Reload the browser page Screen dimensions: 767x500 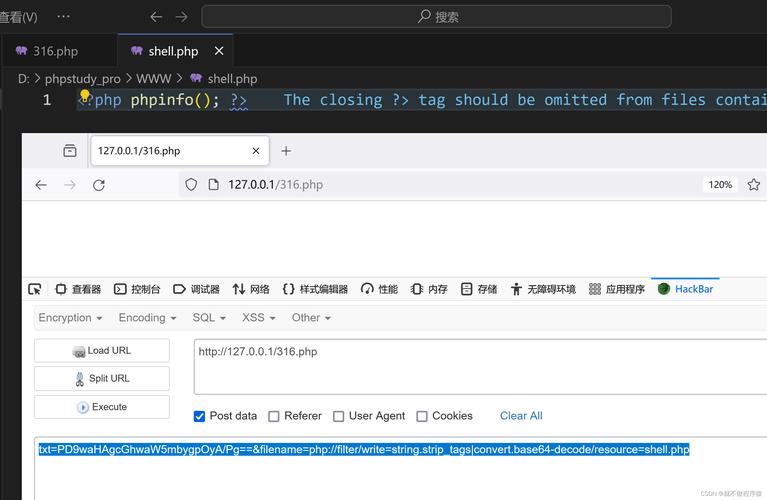point(99,185)
